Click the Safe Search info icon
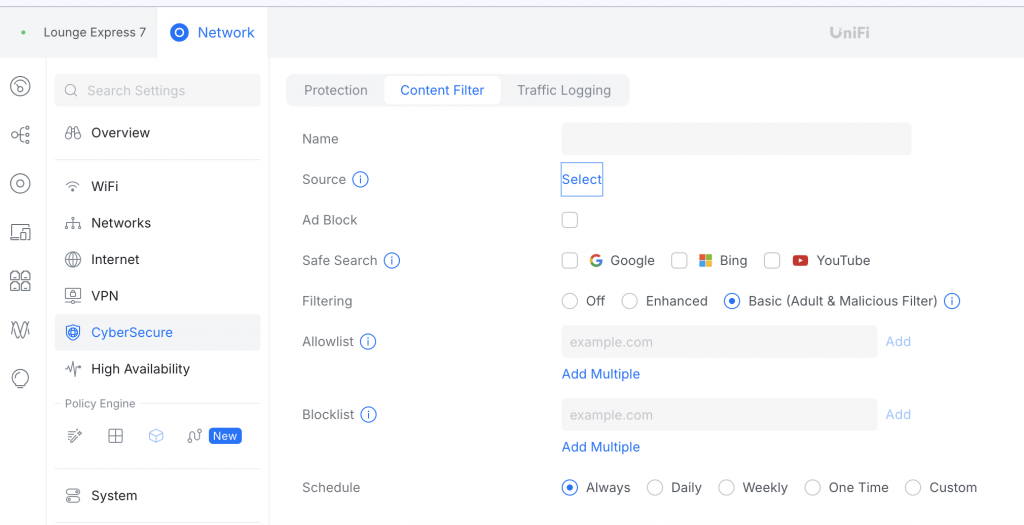The height and width of the screenshot is (525, 1024). (x=392, y=261)
